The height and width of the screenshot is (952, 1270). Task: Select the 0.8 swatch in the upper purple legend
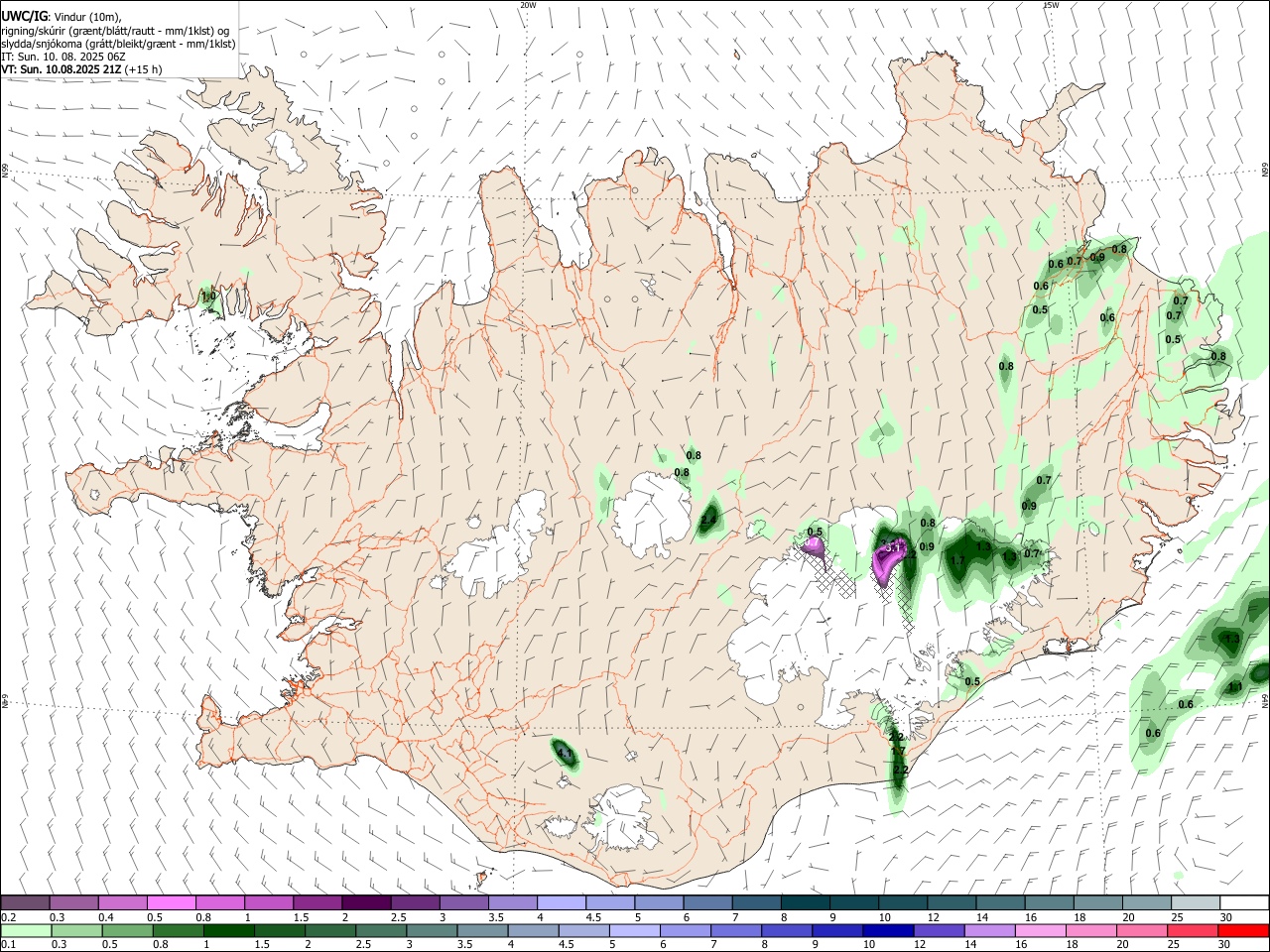[x=220, y=902]
